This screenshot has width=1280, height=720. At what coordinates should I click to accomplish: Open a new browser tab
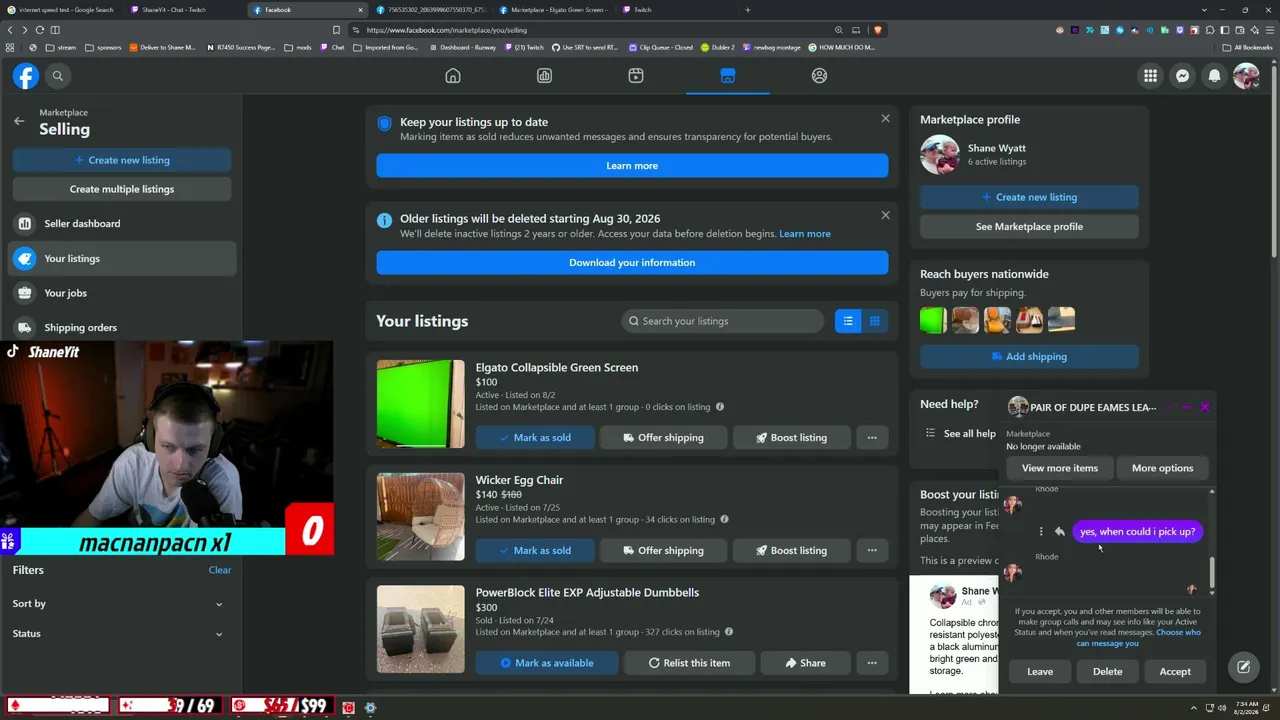[x=747, y=10]
